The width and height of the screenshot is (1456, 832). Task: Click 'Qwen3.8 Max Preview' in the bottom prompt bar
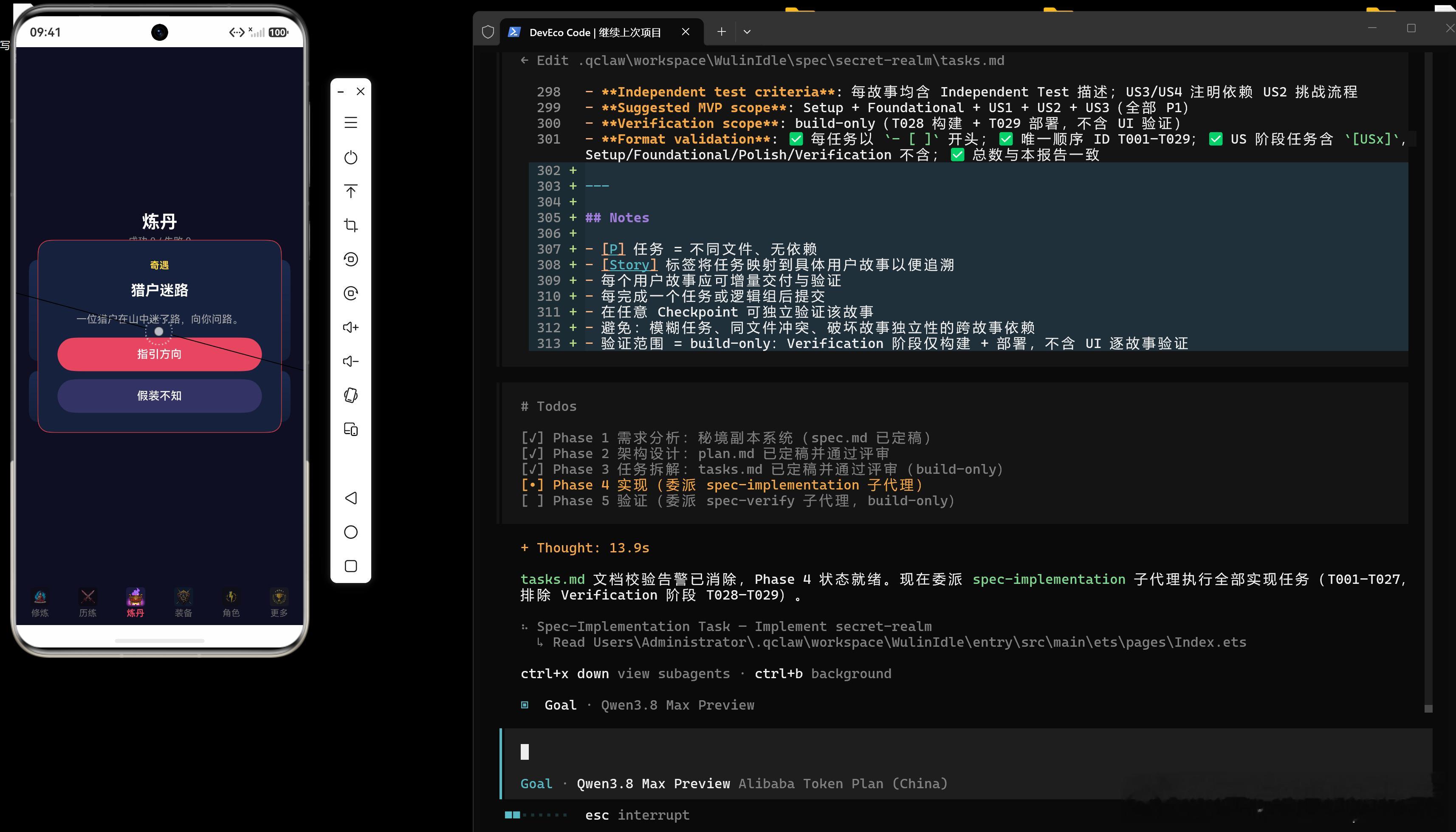tap(653, 784)
